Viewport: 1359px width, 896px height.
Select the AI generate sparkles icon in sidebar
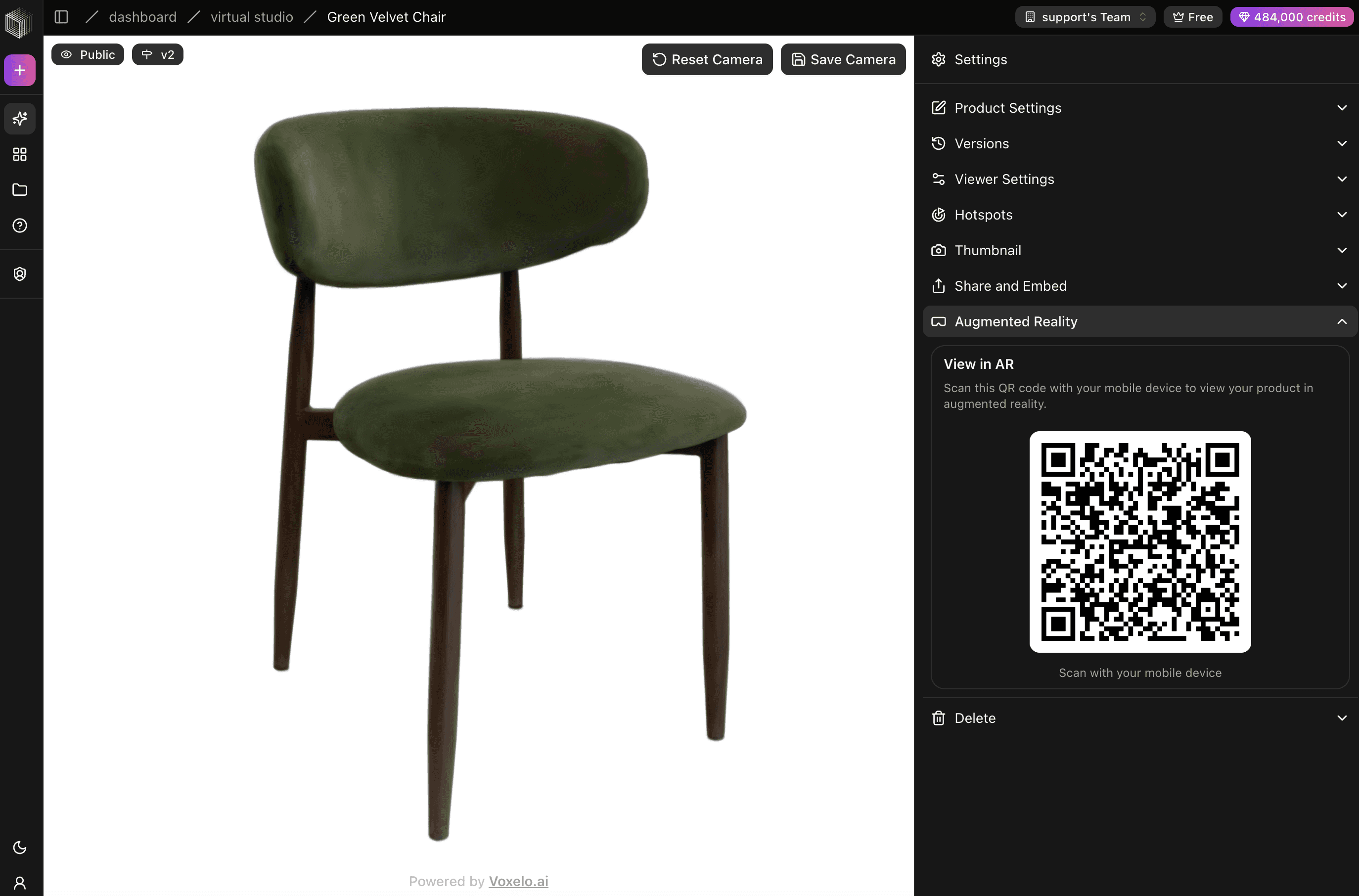[x=19, y=118]
